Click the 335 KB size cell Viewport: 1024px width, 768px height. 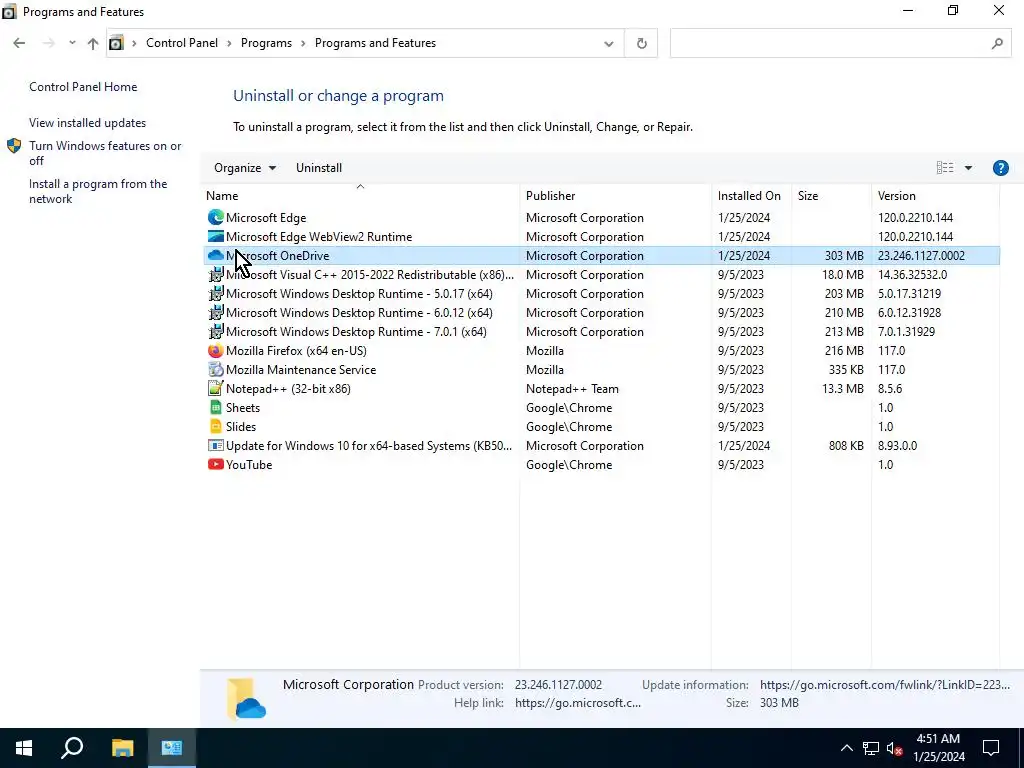pos(846,370)
